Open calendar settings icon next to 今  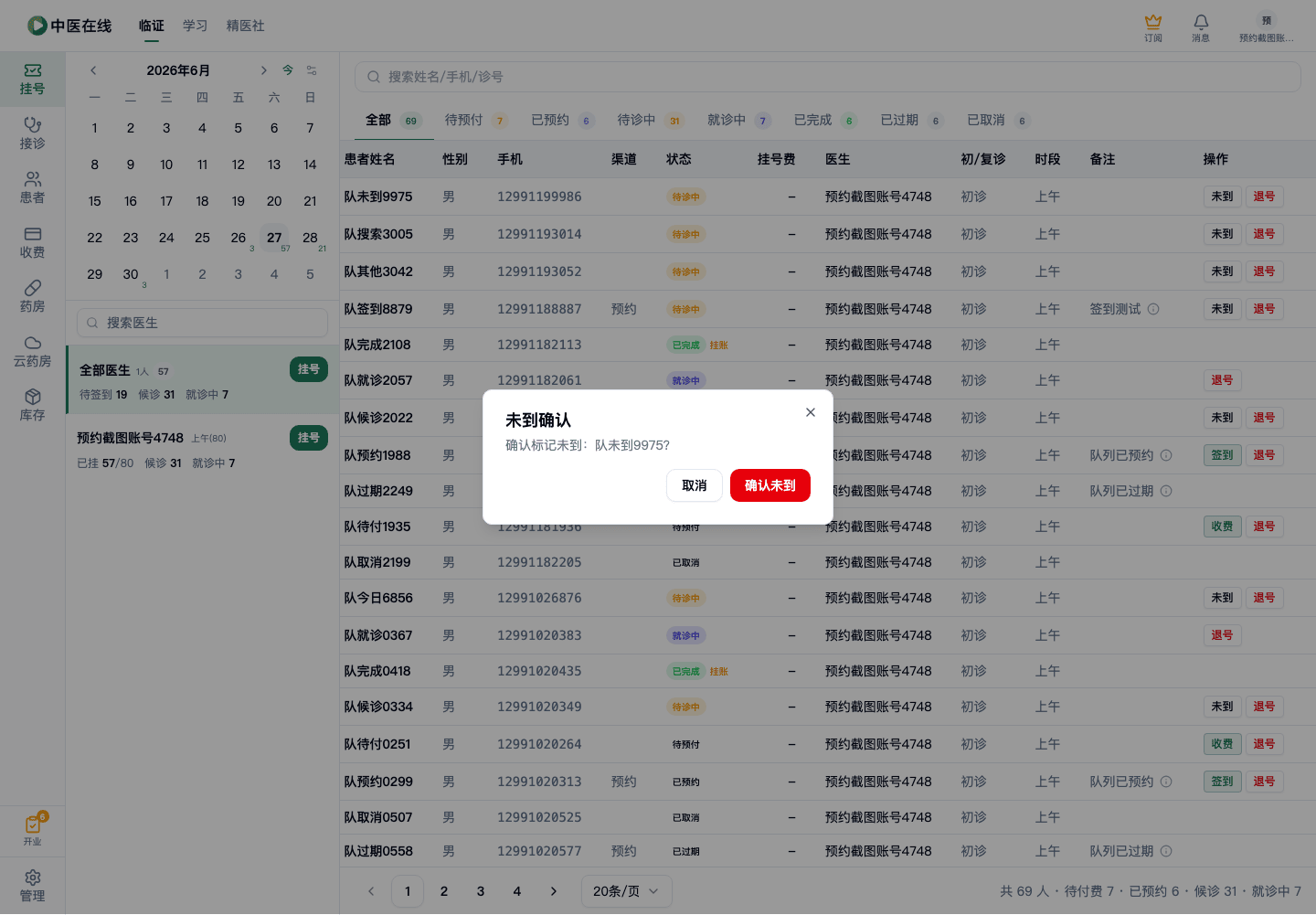pyautogui.click(x=312, y=70)
